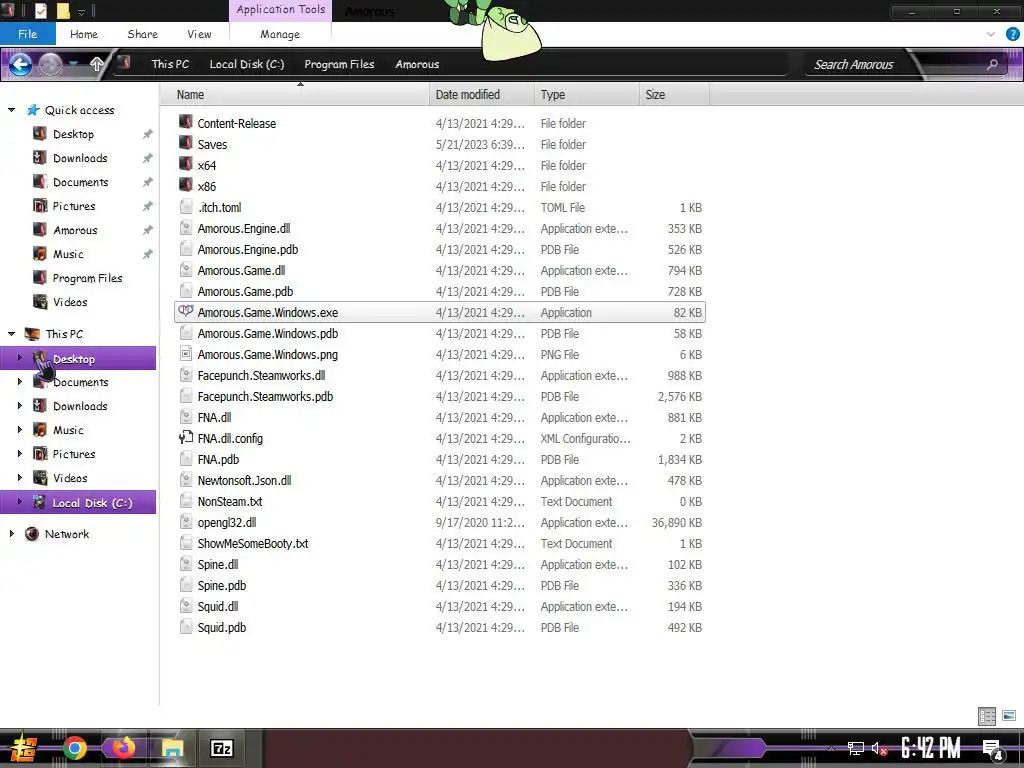The width and height of the screenshot is (1024, 768).
Task: Collapse the This PC tree
Action: point(11,334)
